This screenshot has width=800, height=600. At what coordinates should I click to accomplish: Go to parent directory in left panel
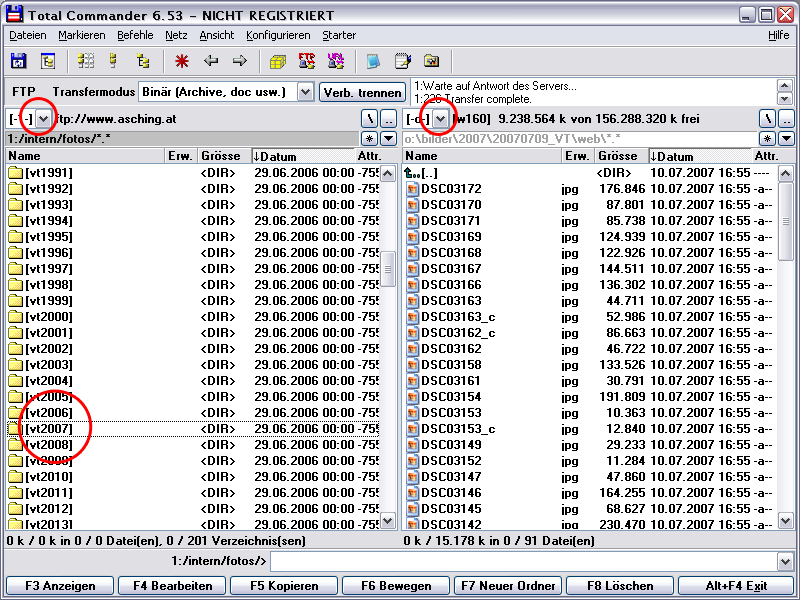point(389,119)
